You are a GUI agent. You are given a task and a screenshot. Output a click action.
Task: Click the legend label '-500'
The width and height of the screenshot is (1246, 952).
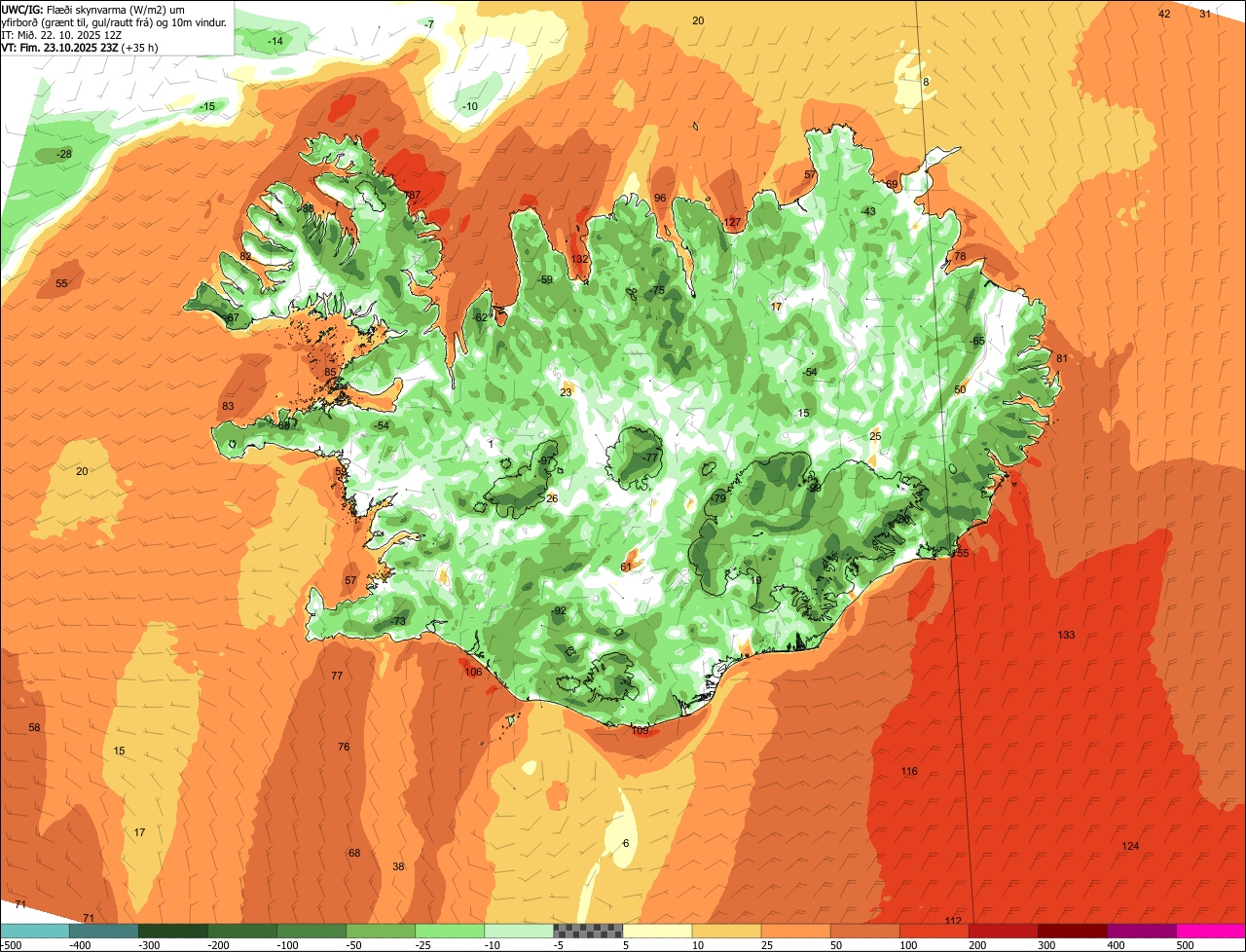[11, 944]
